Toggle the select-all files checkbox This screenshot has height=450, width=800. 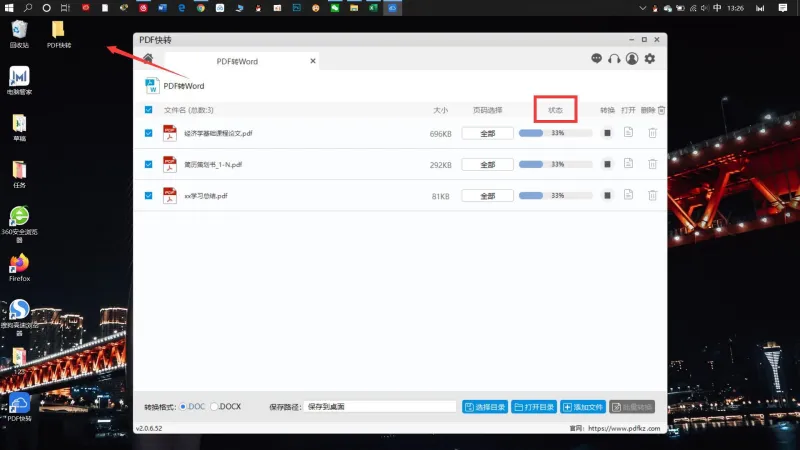tap(148, 110)
